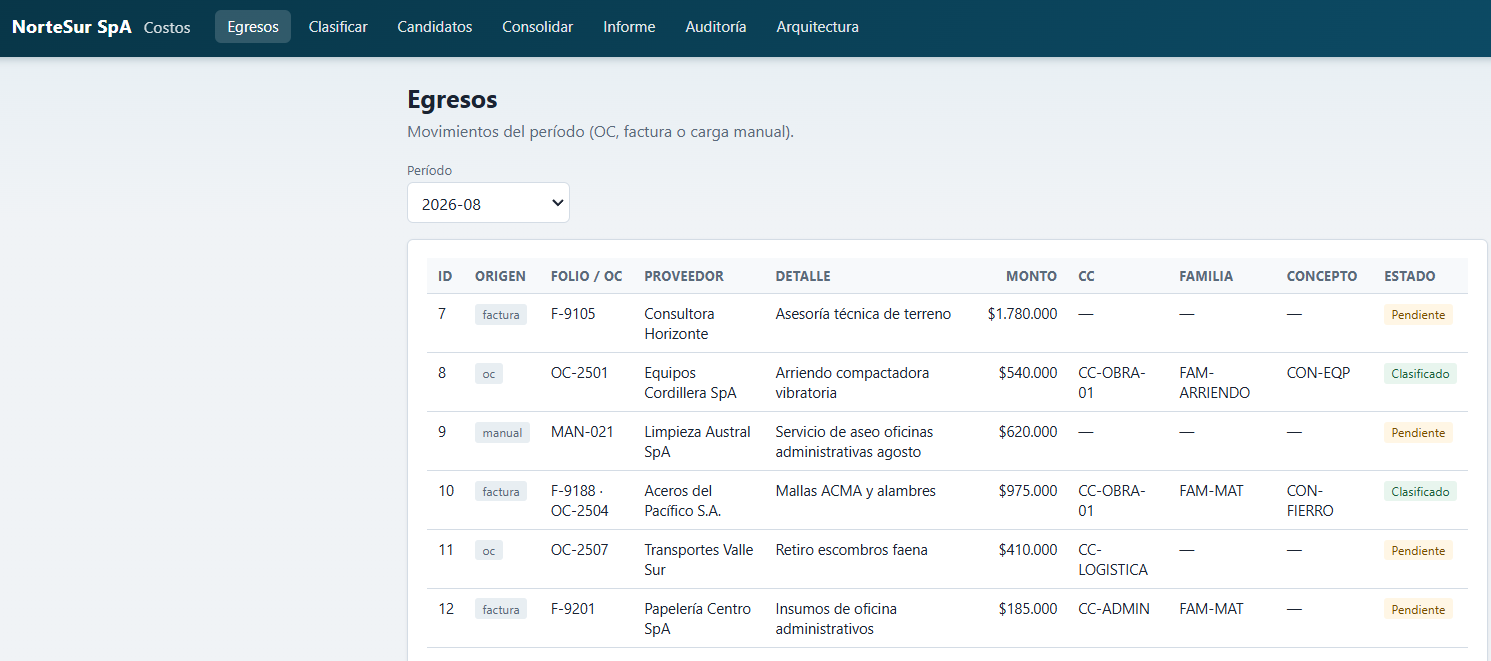This screenshot has width=1491, height=661.
Task: Click CON-FIERRO concept cell
Action: pyautogui.click(x=1310, y=501)
